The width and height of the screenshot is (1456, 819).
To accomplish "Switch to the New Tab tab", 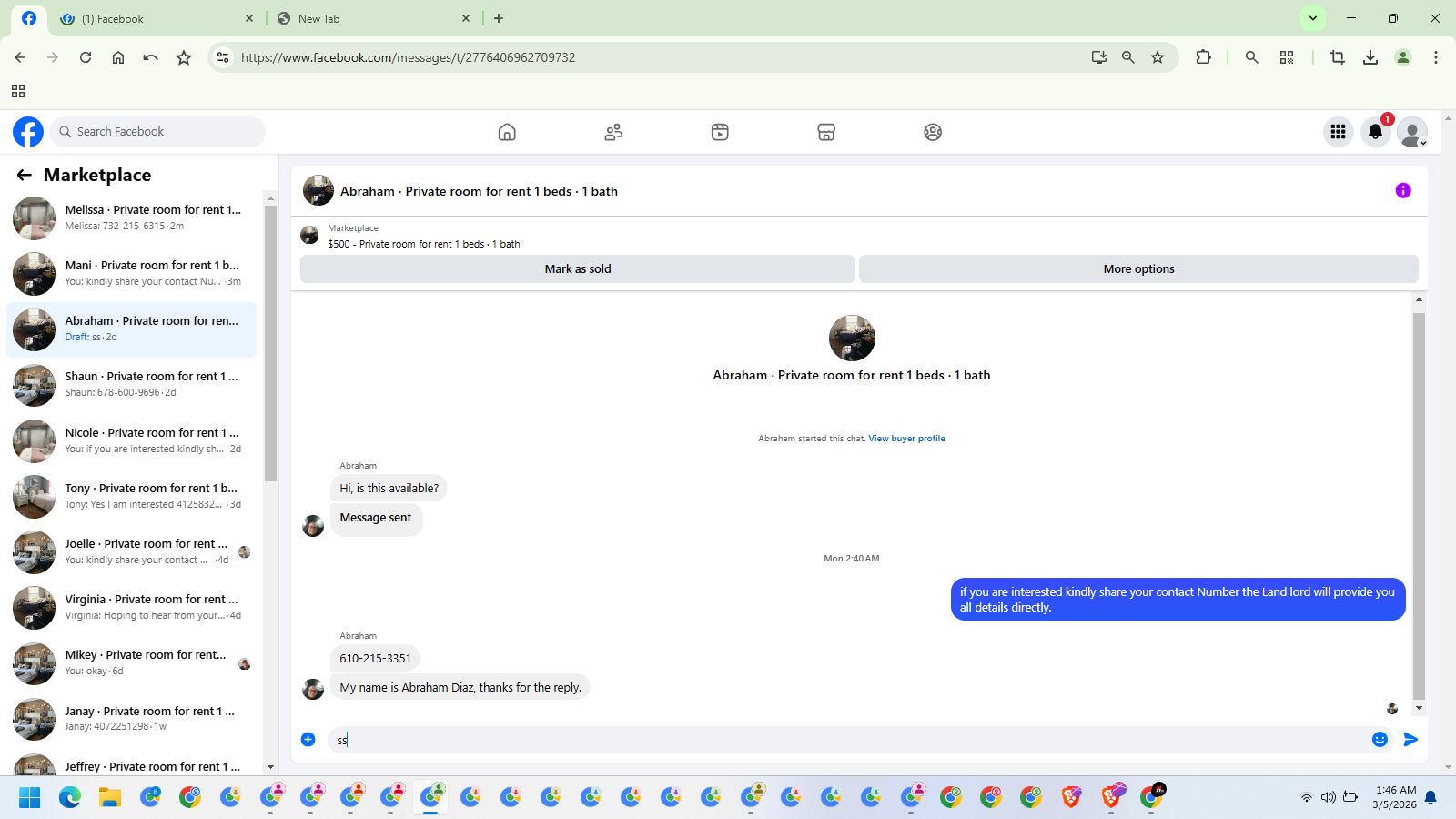I will pyautogui.click(x=373, y=18).
